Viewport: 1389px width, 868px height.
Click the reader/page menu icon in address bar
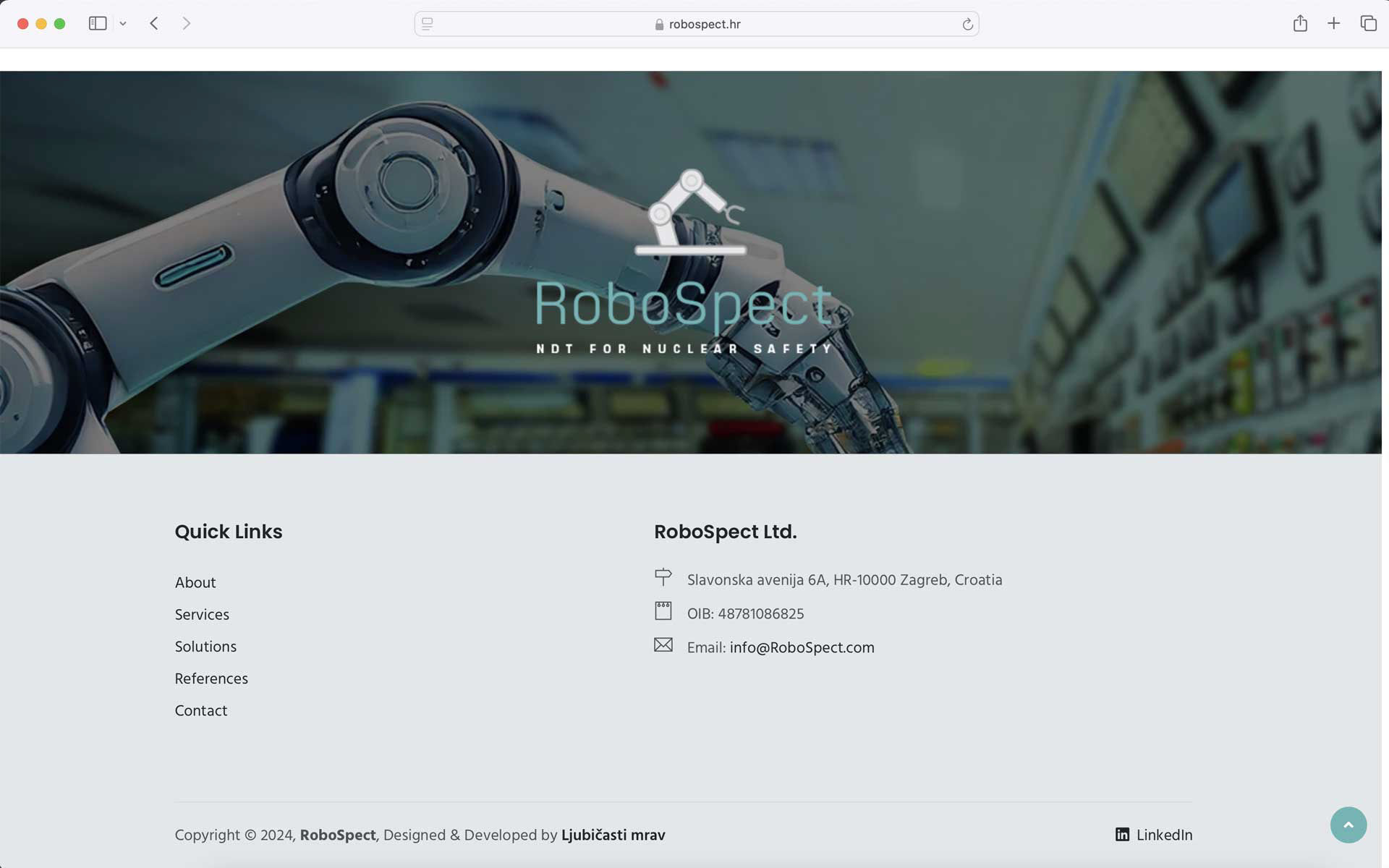tap(428, 24)
